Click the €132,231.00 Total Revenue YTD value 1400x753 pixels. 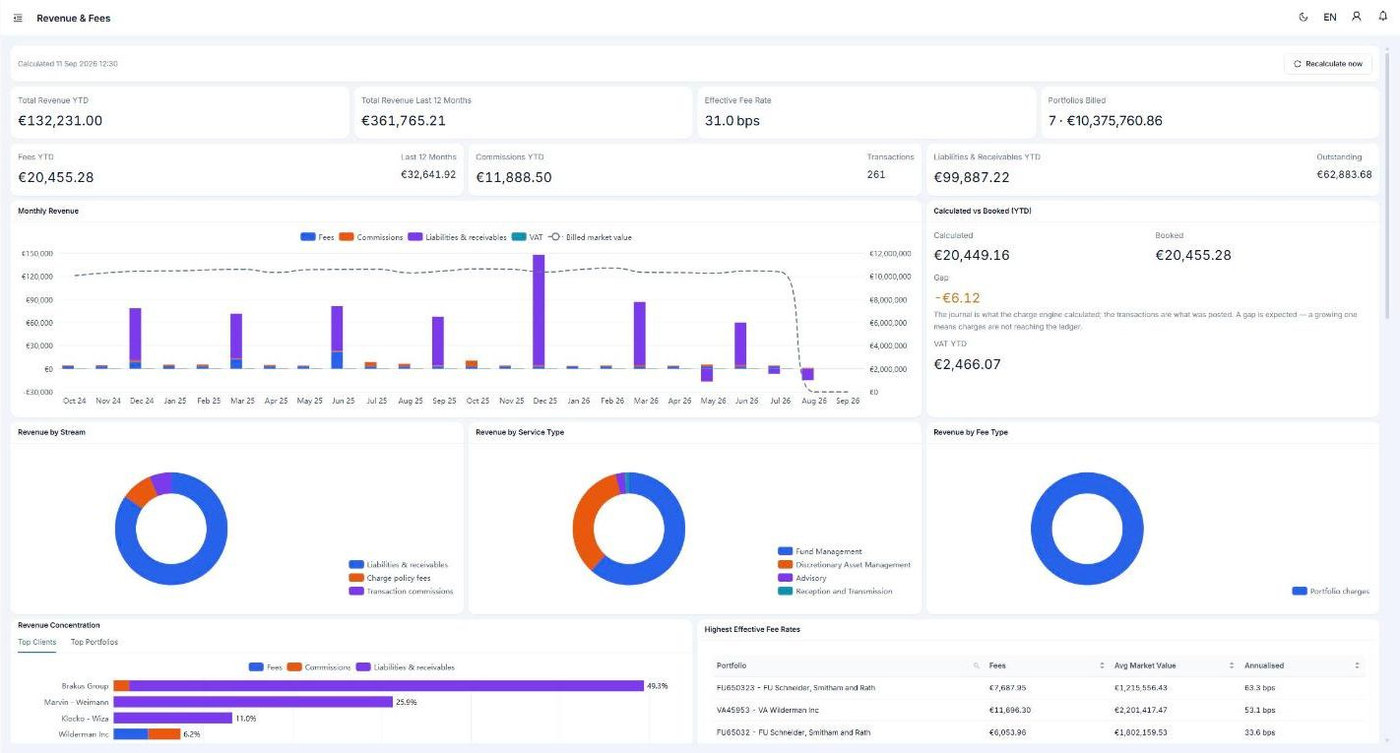coord(60,121)
